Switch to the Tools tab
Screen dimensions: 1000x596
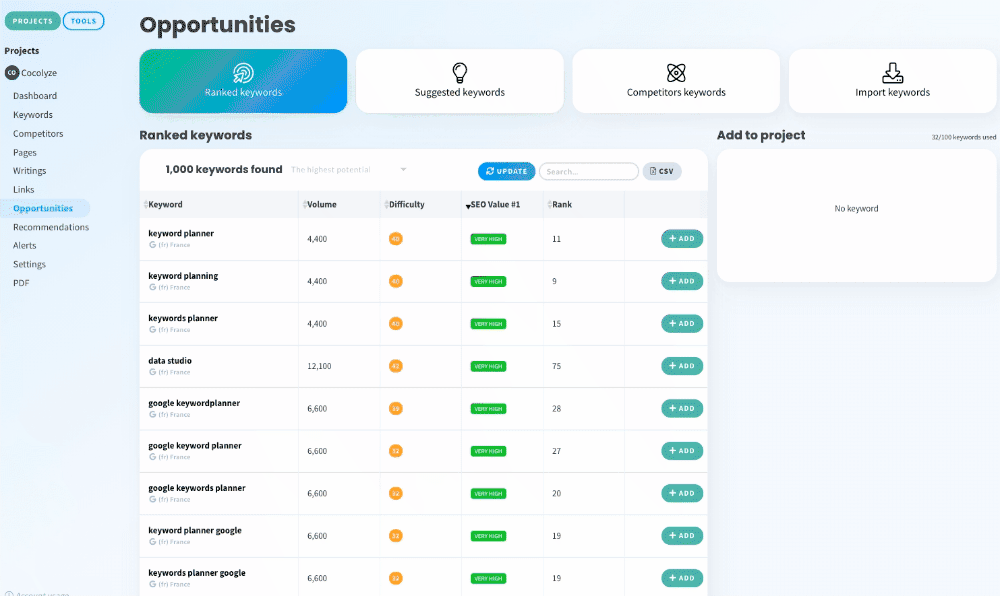[x=84, y=21]
